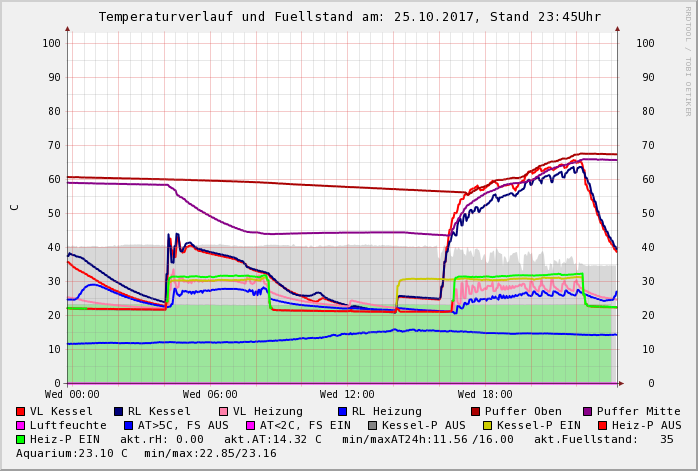Click the 'AT<2C, FS EIN' legend swatch
Screen dimensions: 698x471
pos(251,425)
